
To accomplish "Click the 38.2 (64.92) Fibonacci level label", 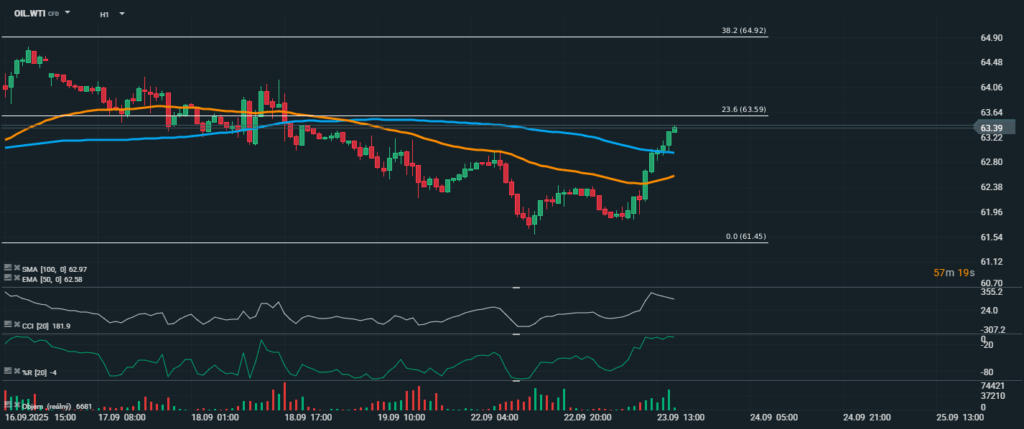I will [x=743, y=31].
